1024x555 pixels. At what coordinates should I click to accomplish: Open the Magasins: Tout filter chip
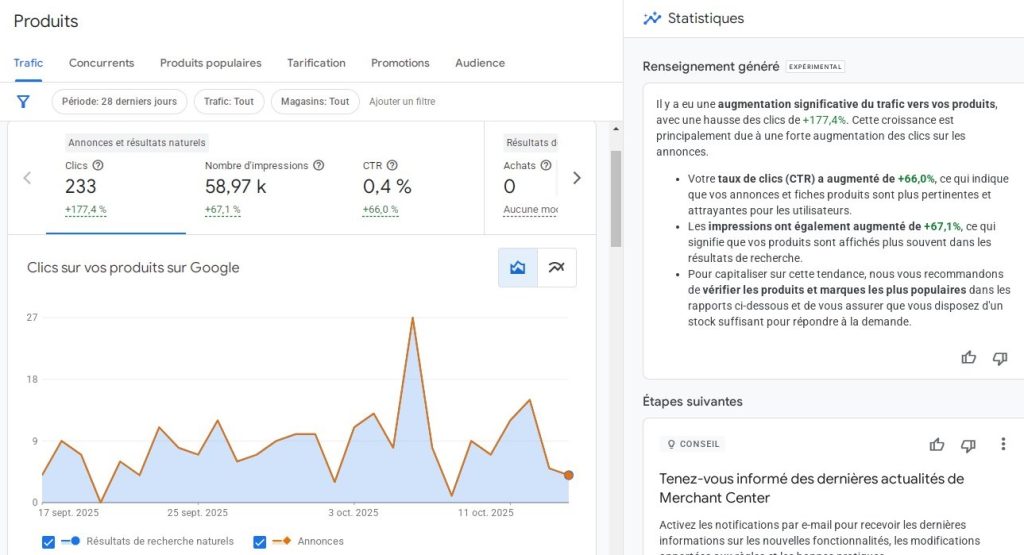click(x=315, y=102)
